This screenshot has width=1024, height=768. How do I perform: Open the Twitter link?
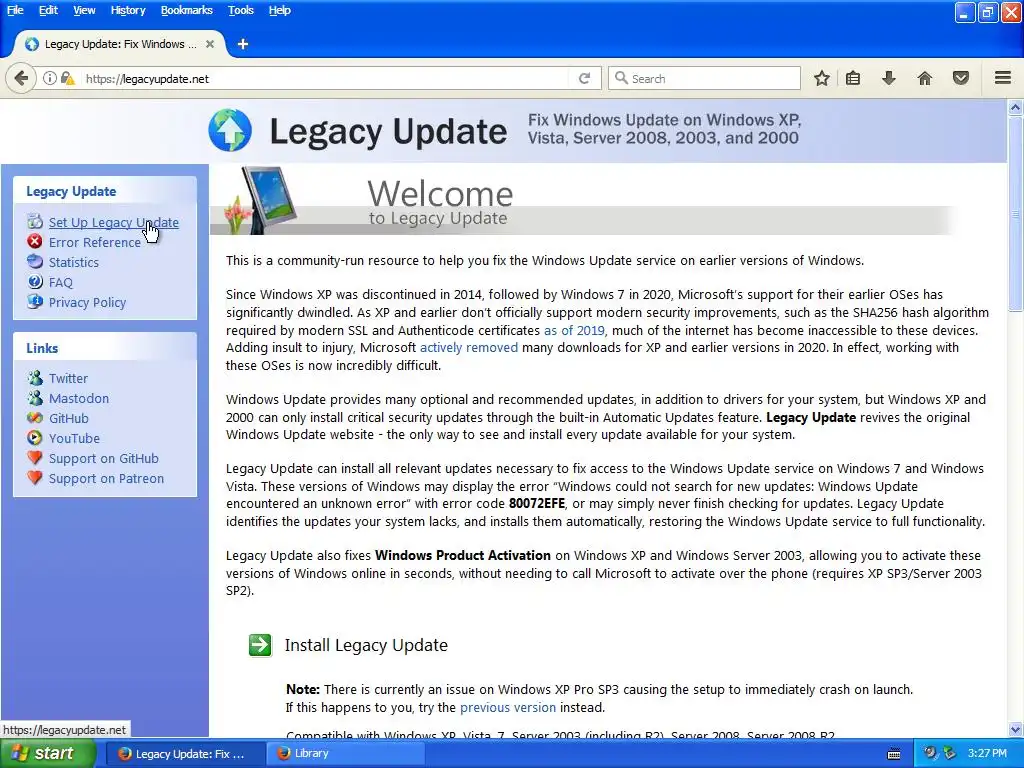pos(68,378)
